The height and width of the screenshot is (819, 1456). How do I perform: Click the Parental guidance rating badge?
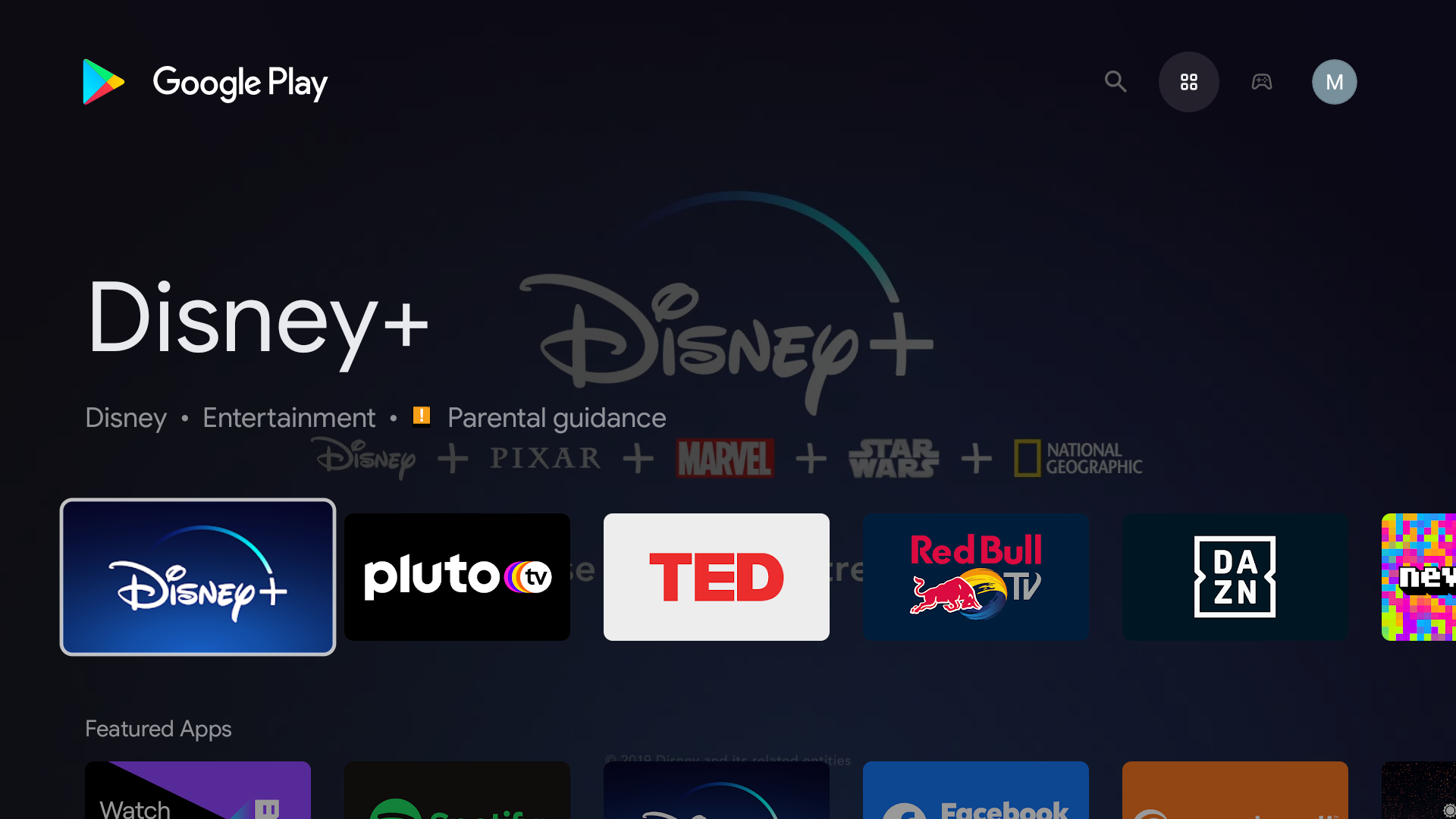pos(422,418)
